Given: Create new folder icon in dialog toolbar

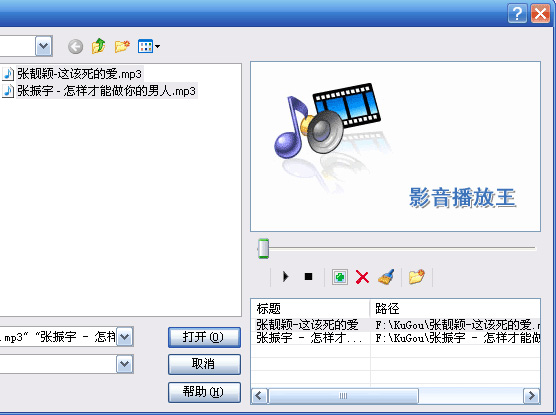Looking at the screenshot, I should pyautogui.click(x=122, y=46).
